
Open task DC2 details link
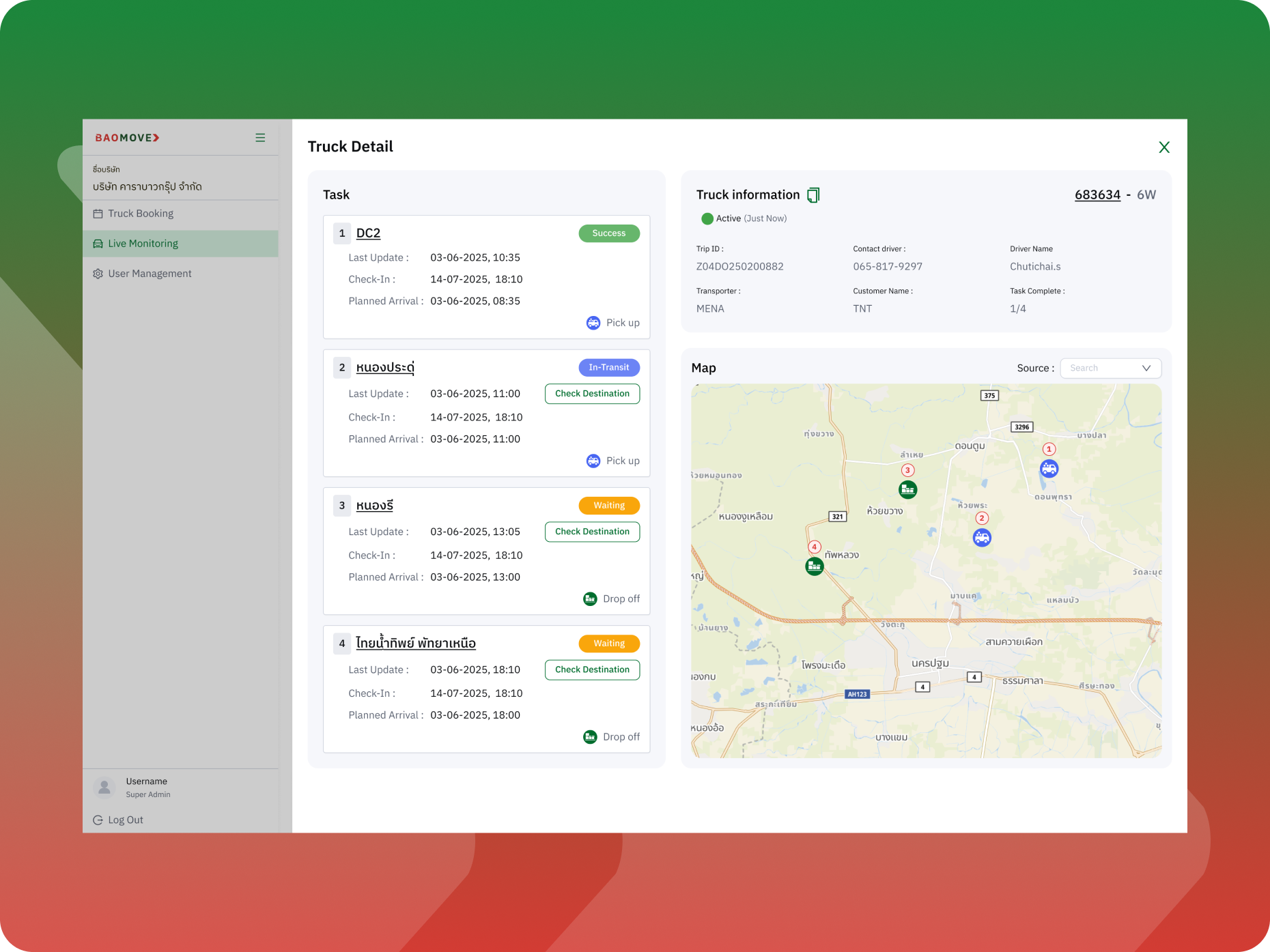click(367, 233)
